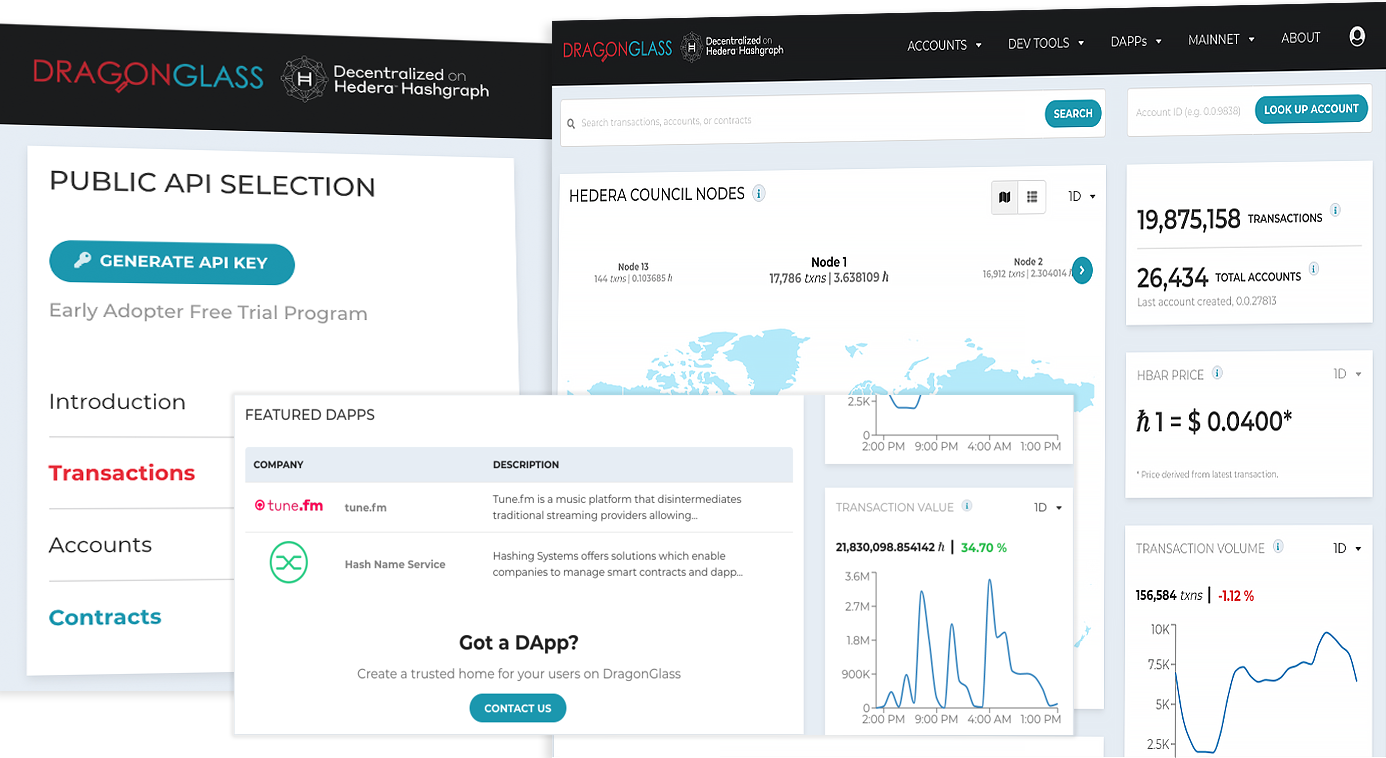
Task: Click the search magnifier icon in search bar
Action: (x=571, y=123)
